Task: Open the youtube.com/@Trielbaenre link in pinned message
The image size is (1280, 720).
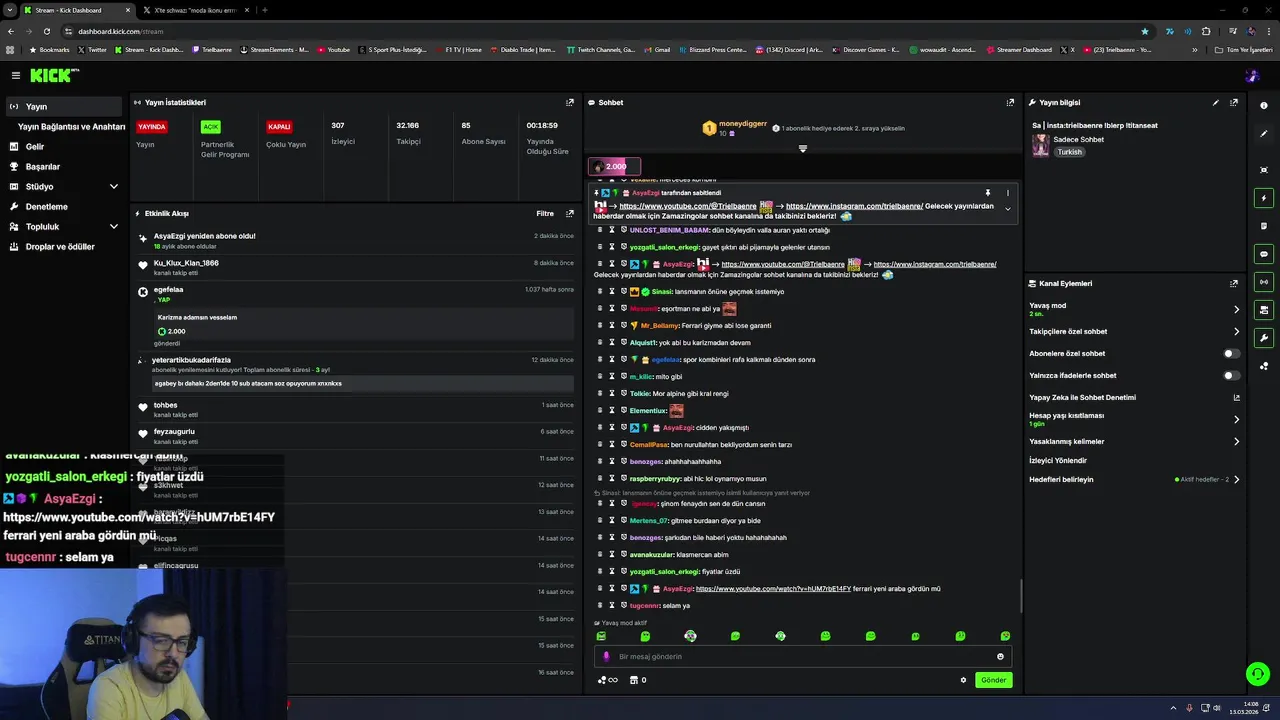Action: (688, 206)
